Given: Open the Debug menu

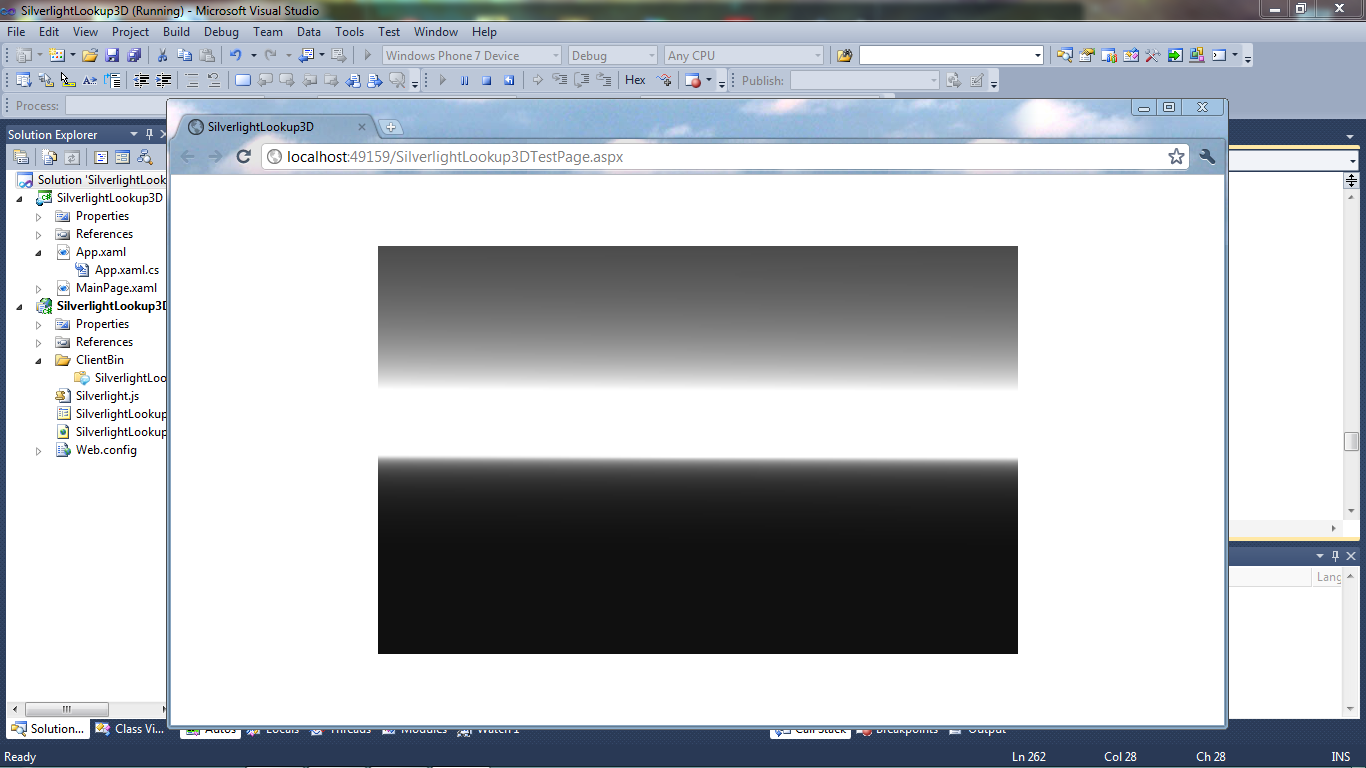Looking at the screenshot, I should [221, 31].
